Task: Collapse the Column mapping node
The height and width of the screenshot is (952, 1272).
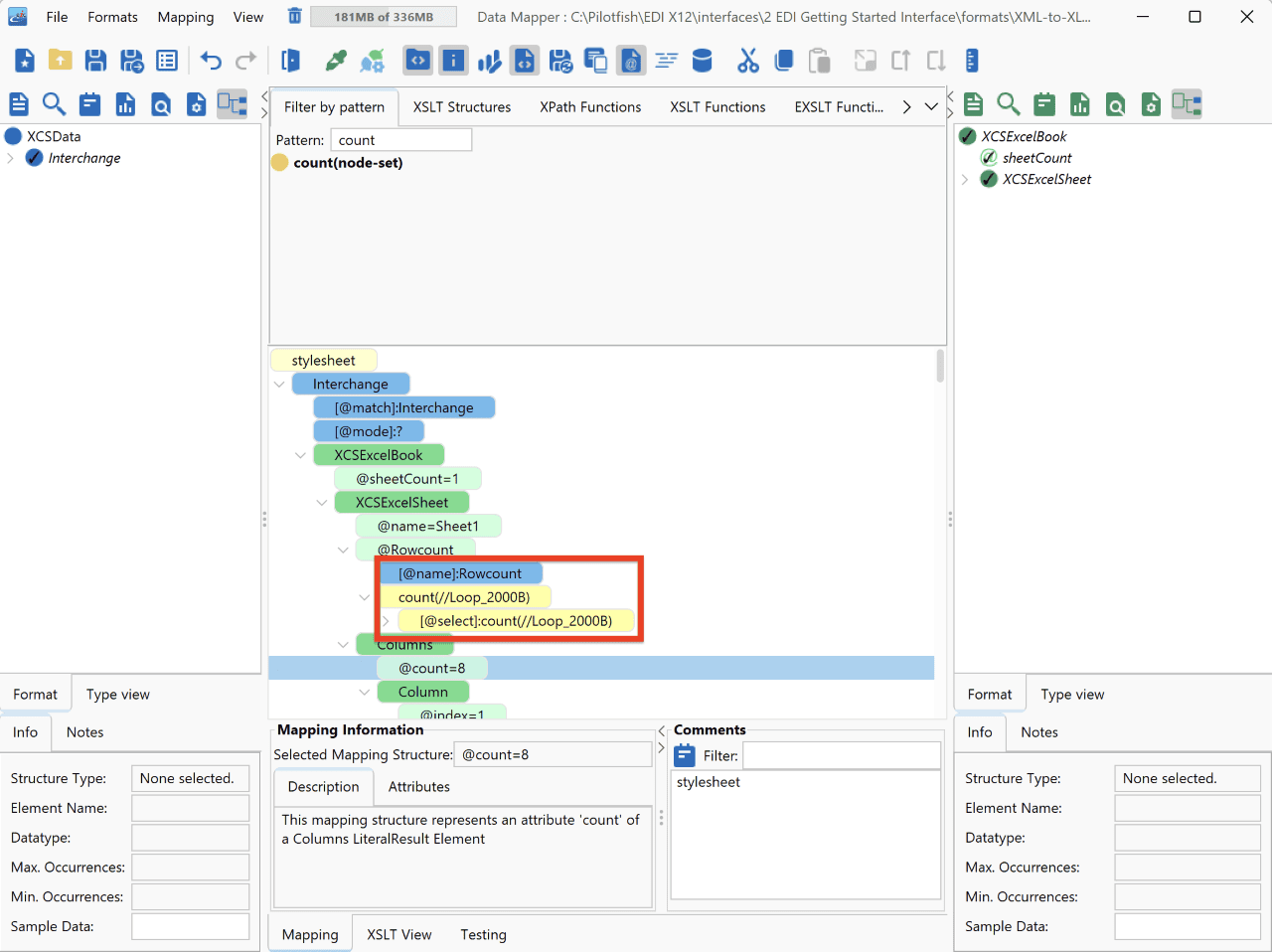Action: (x=365, y=693)
